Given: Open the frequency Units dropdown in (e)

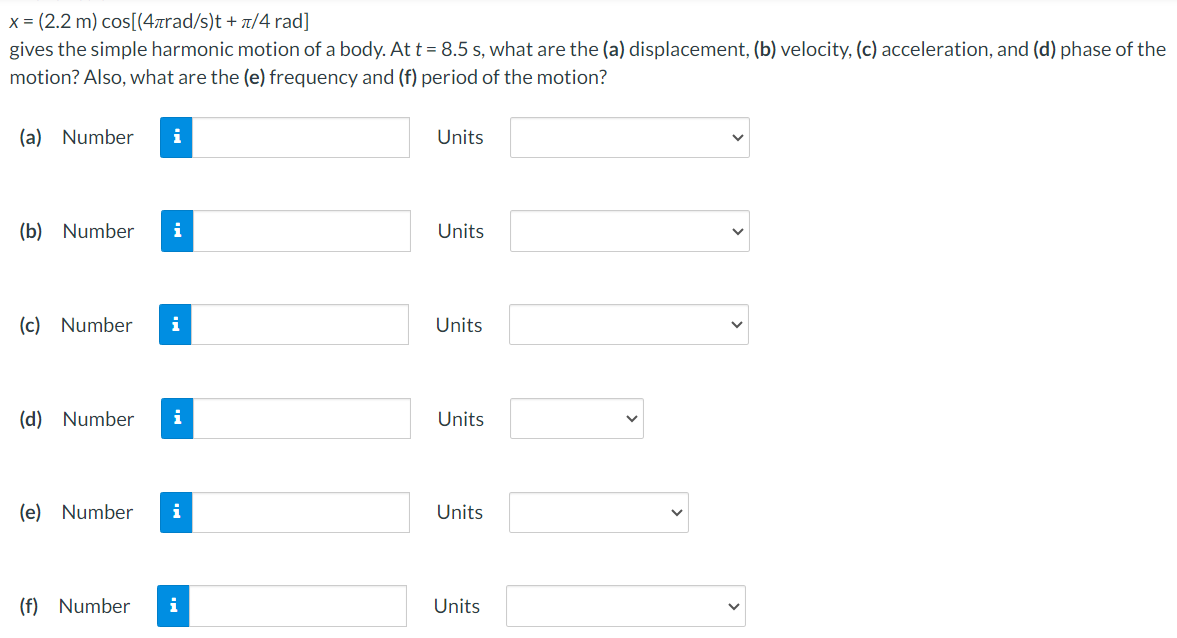Looking at the screenshot, I should pos(599,512).
